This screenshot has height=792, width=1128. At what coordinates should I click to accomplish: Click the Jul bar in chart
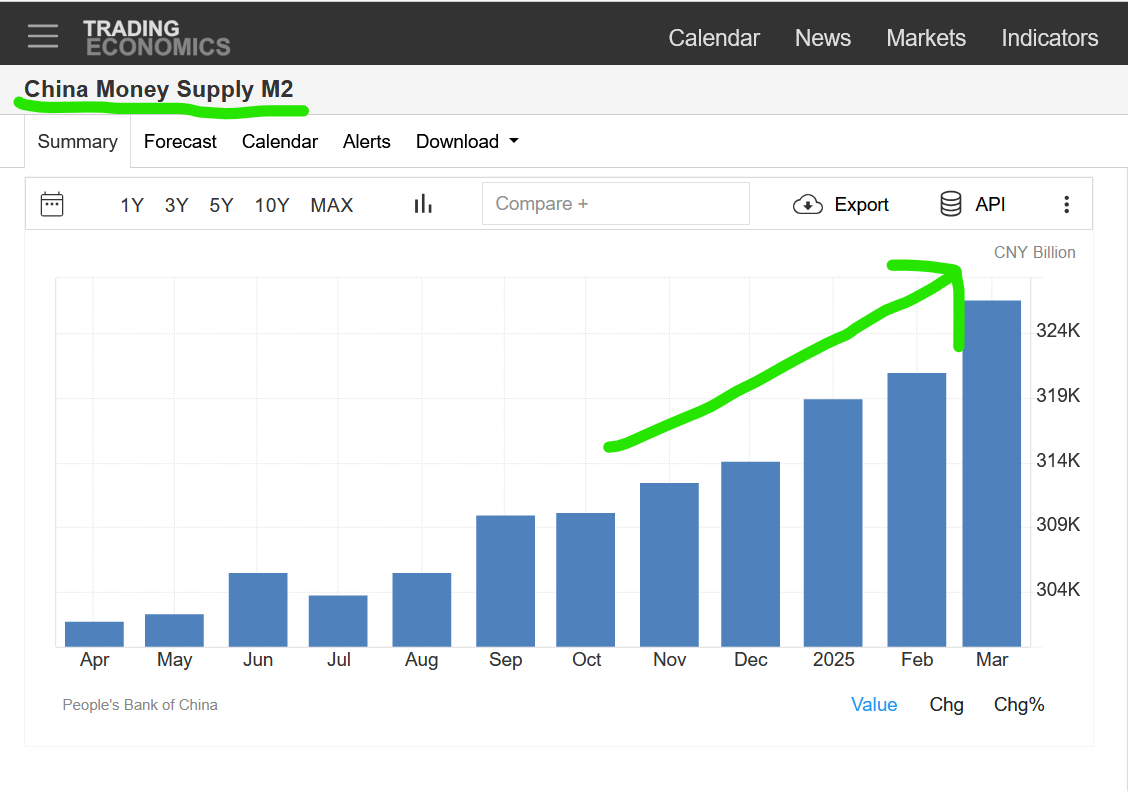(x=338, y=622)
